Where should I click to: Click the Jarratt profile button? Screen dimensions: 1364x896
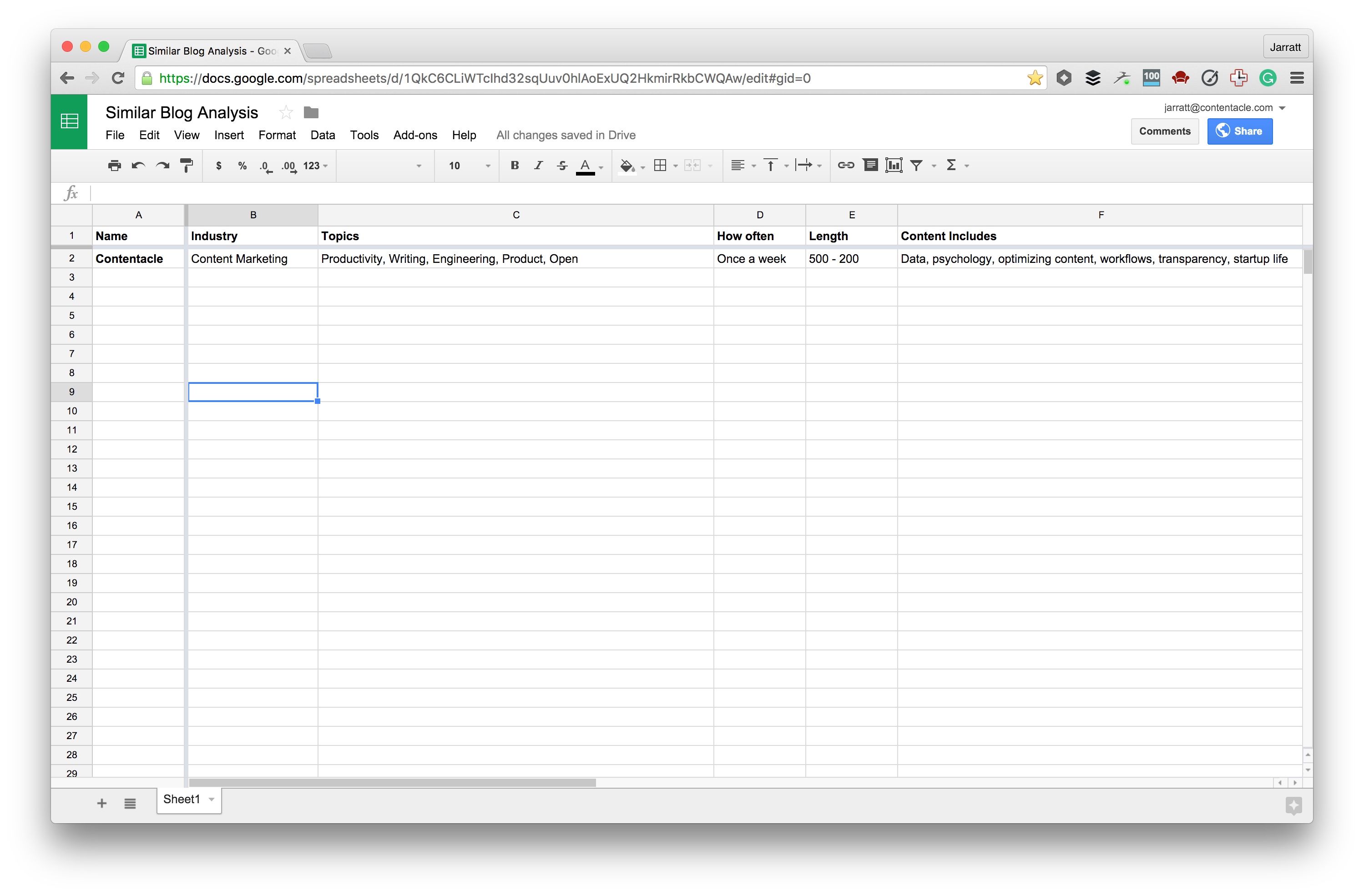[1285, 47]
